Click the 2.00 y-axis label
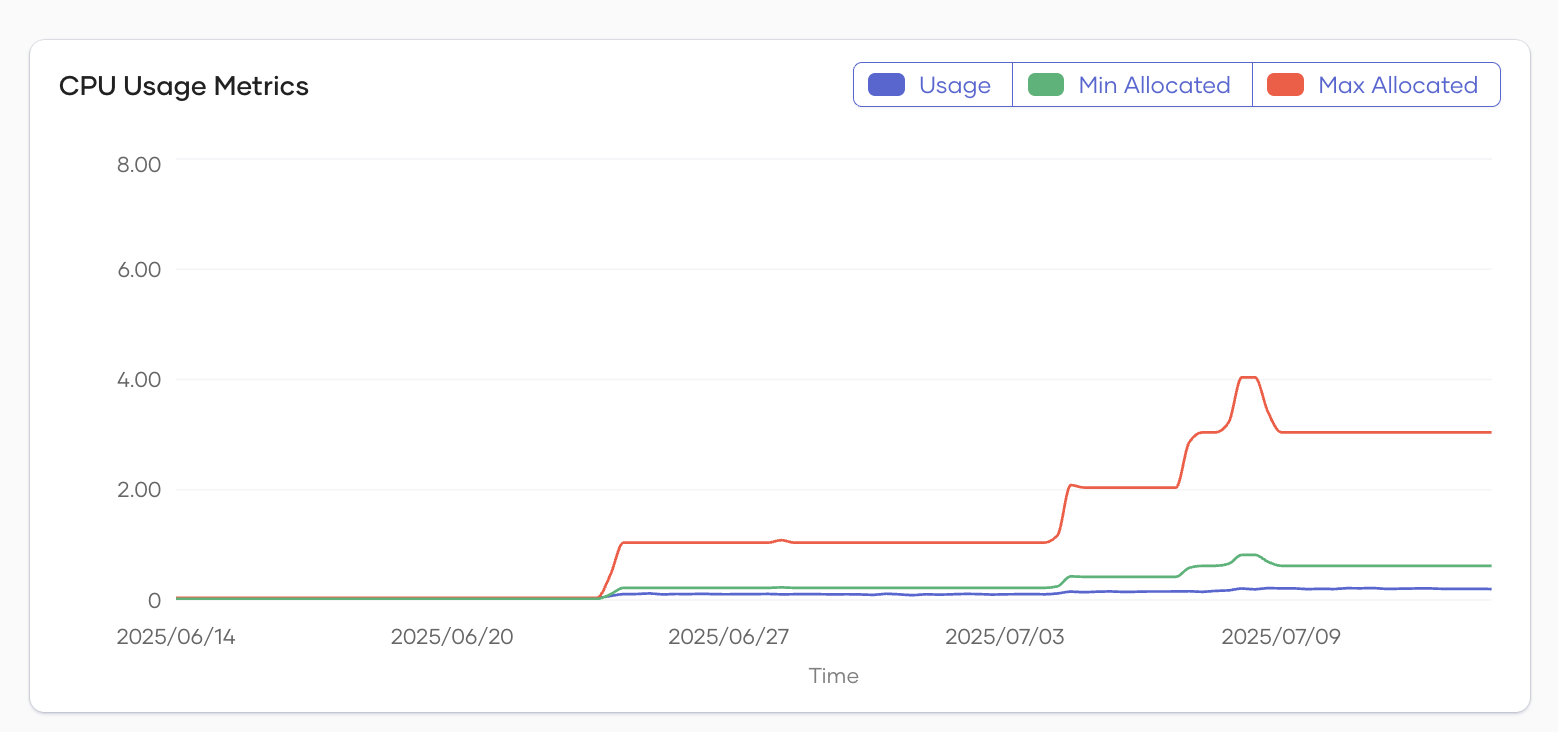Viewport: 1558px width, 732px height. tap(139, 490)
